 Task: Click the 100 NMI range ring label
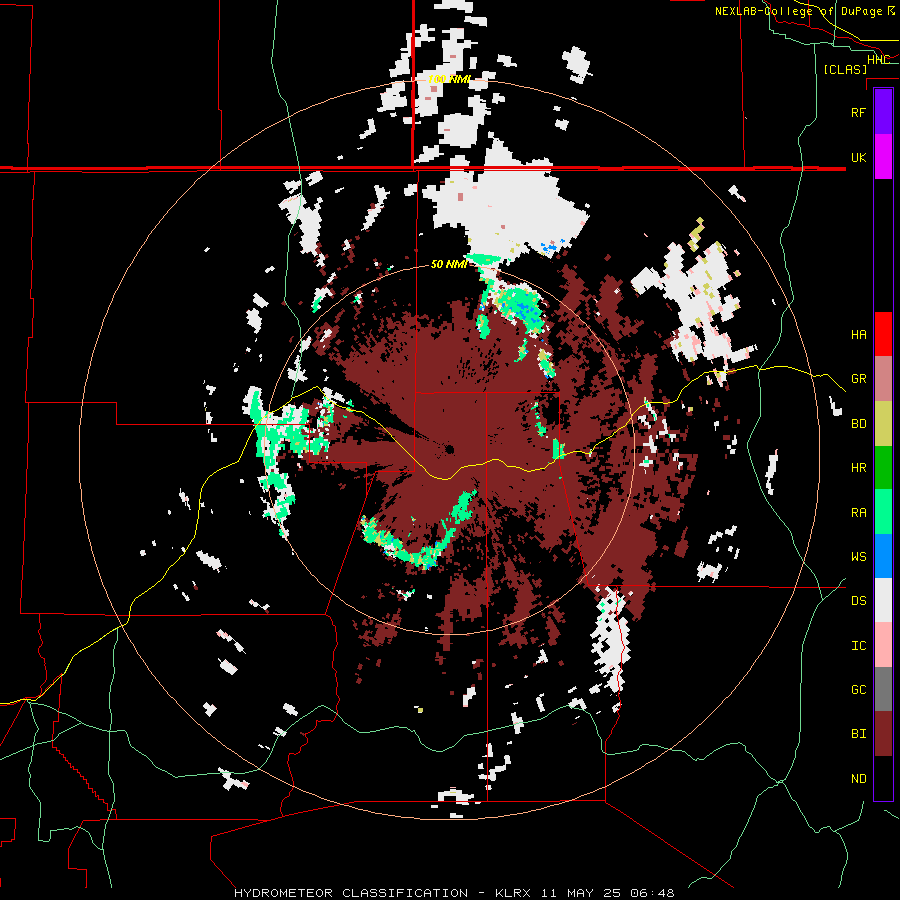point(449,79)
